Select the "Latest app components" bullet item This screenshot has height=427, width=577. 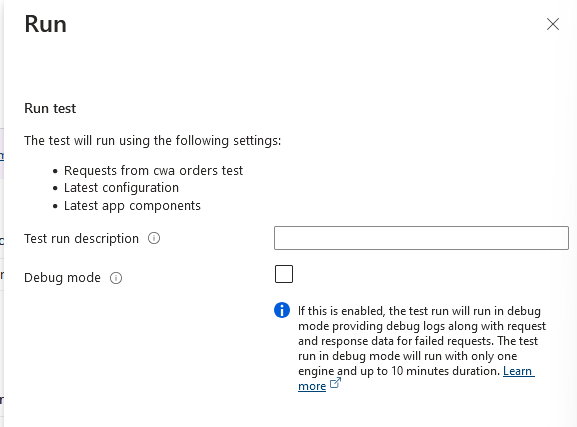132,206
